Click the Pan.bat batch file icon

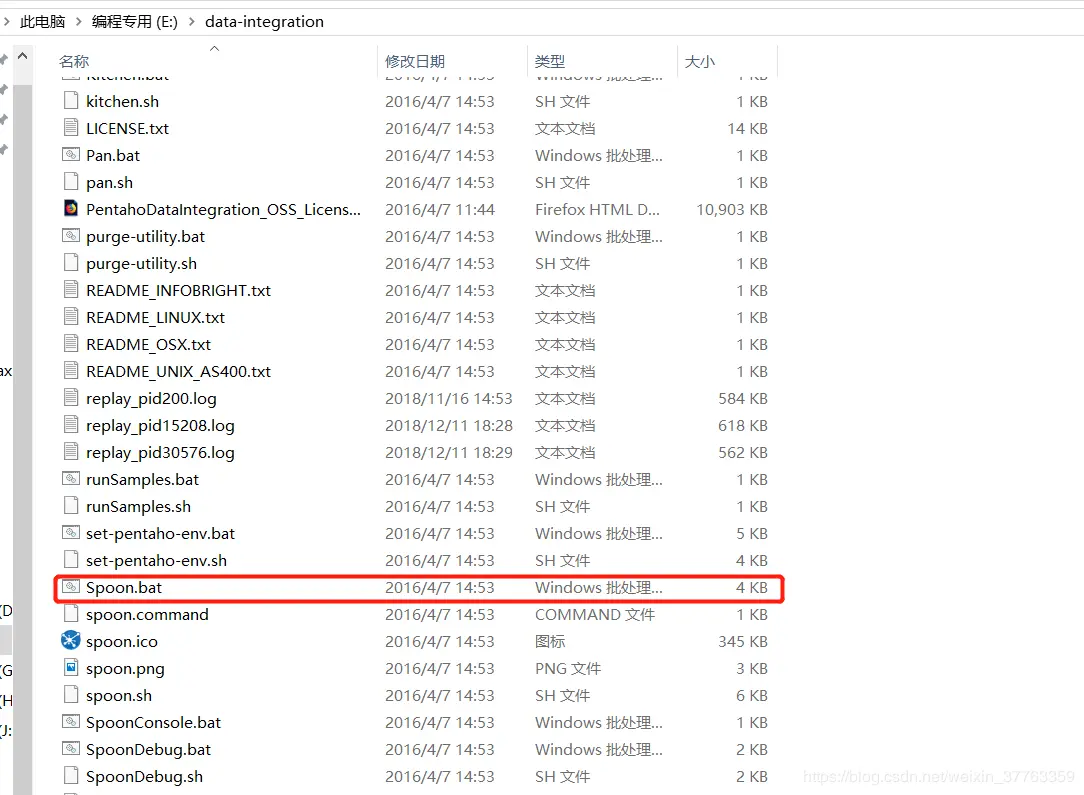(71, 155)
